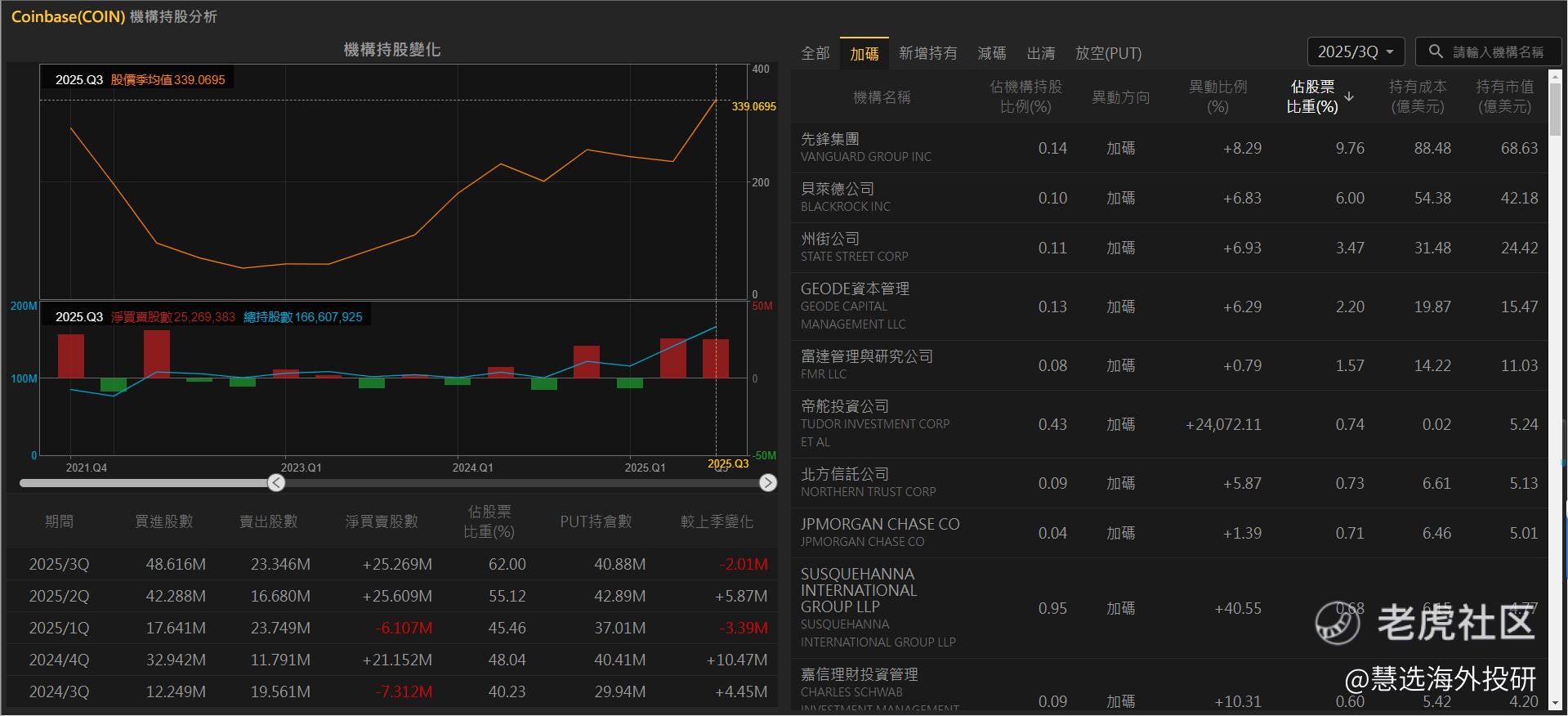Image resolution: width=1568 pixels, height=716 pixels.
Task: Click the 2025.Q3 highlighted axis label
Action: pos(728,463)
